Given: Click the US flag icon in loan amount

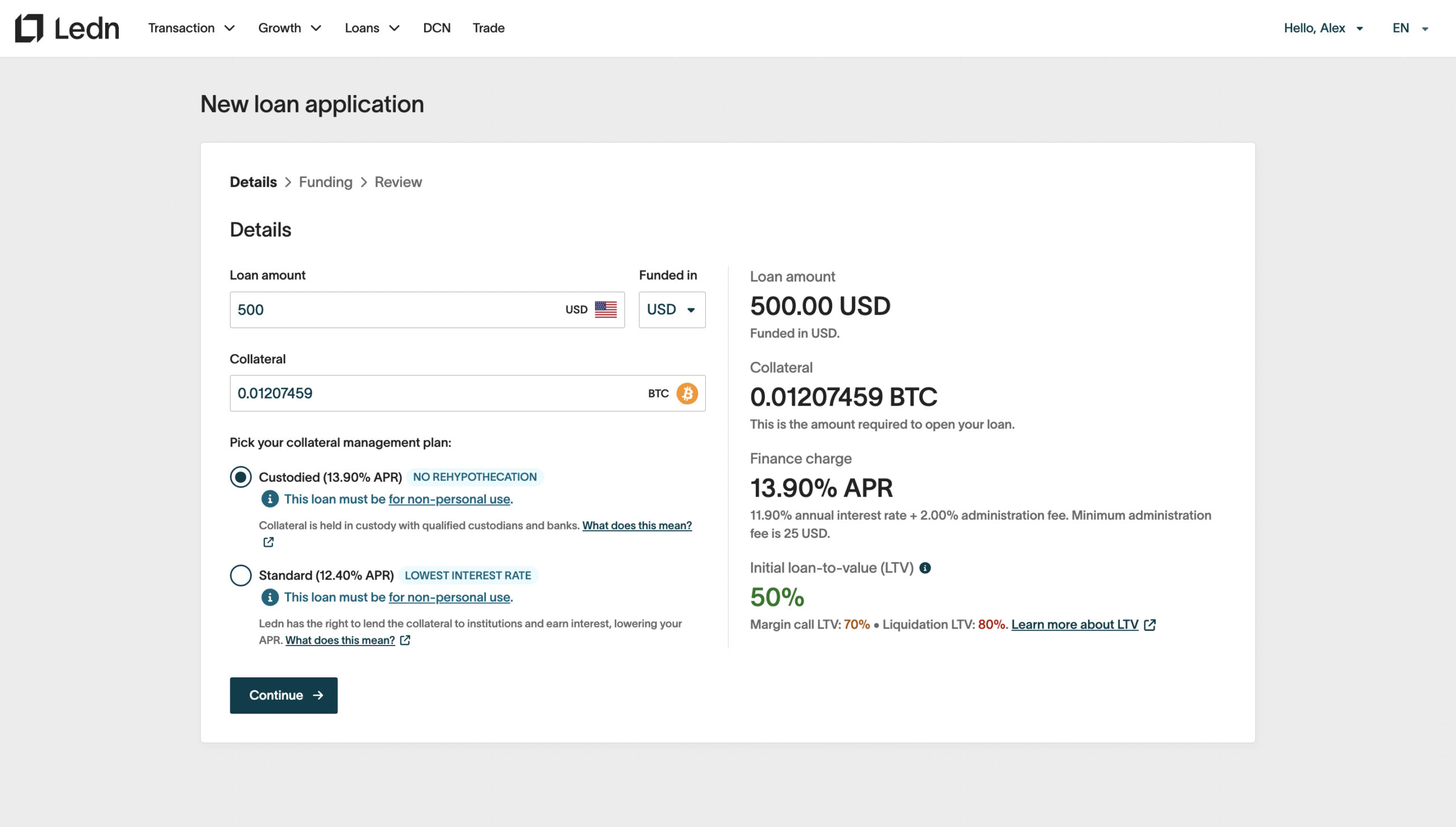Looking at the screenshot, I should click(606, 309).
